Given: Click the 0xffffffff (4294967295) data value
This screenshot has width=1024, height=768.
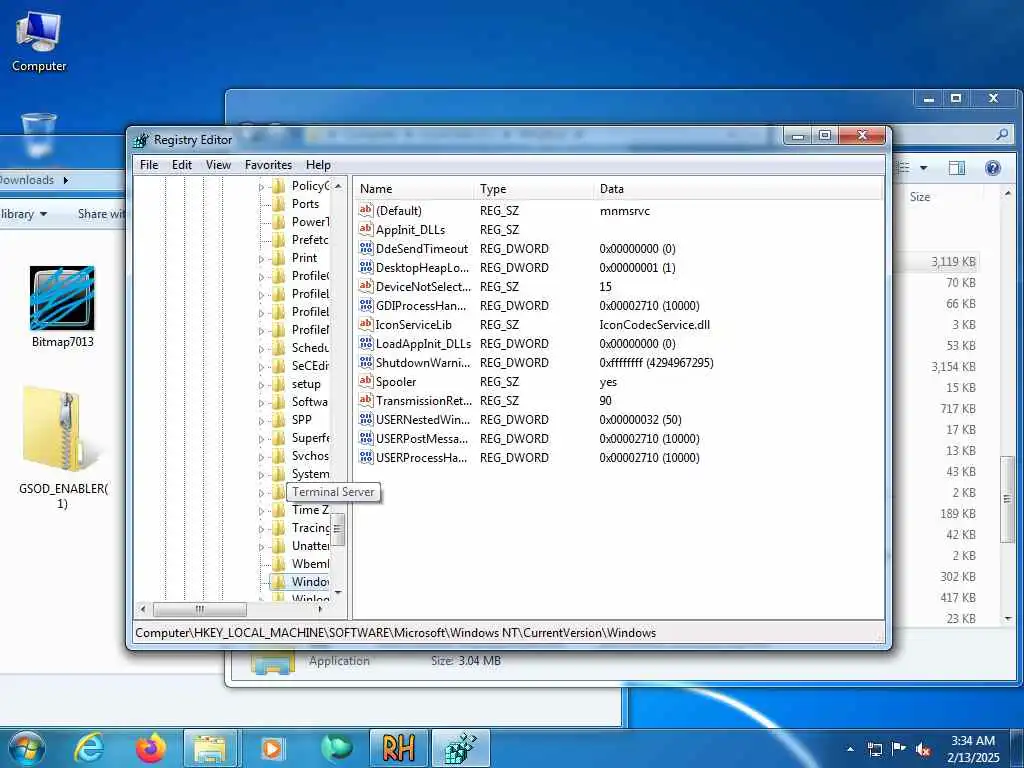Looking at the screenshot, I should click(x=656, y=362).
